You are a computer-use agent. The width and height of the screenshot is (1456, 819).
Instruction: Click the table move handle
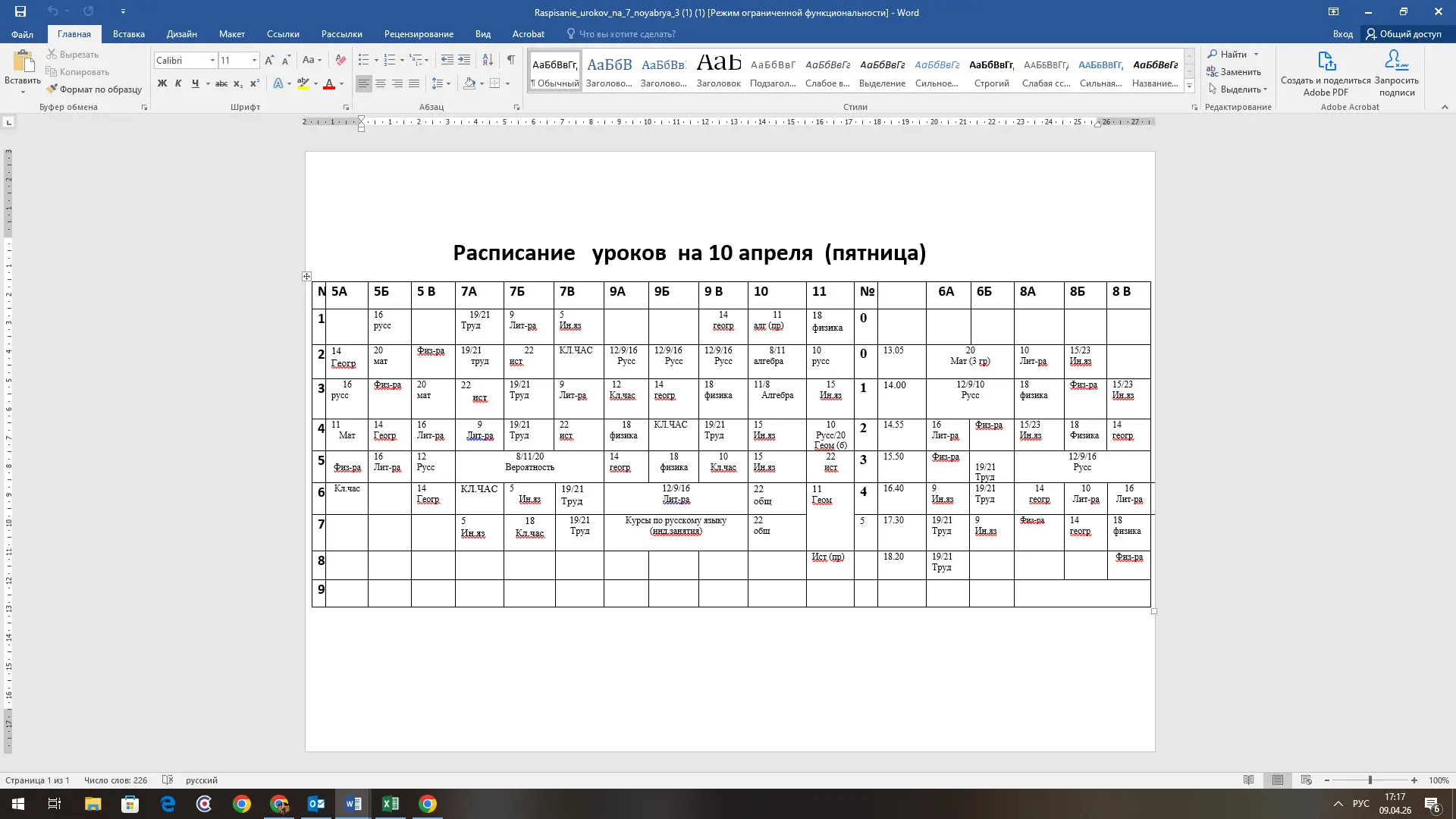(x=306, y=277)
